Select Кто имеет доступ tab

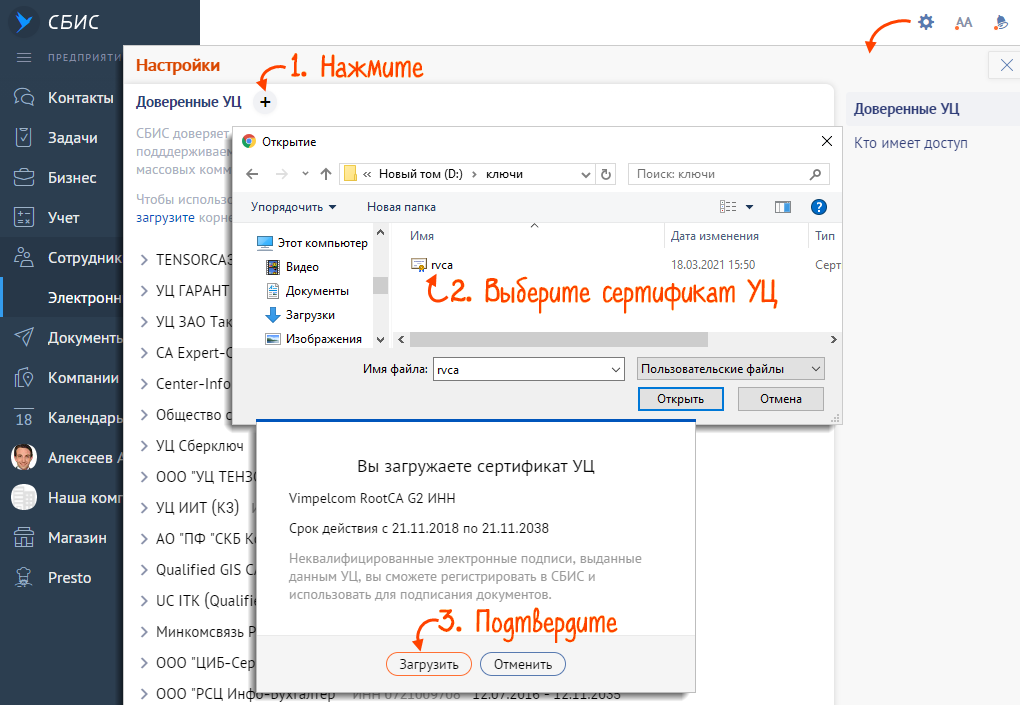click(910, 143)
